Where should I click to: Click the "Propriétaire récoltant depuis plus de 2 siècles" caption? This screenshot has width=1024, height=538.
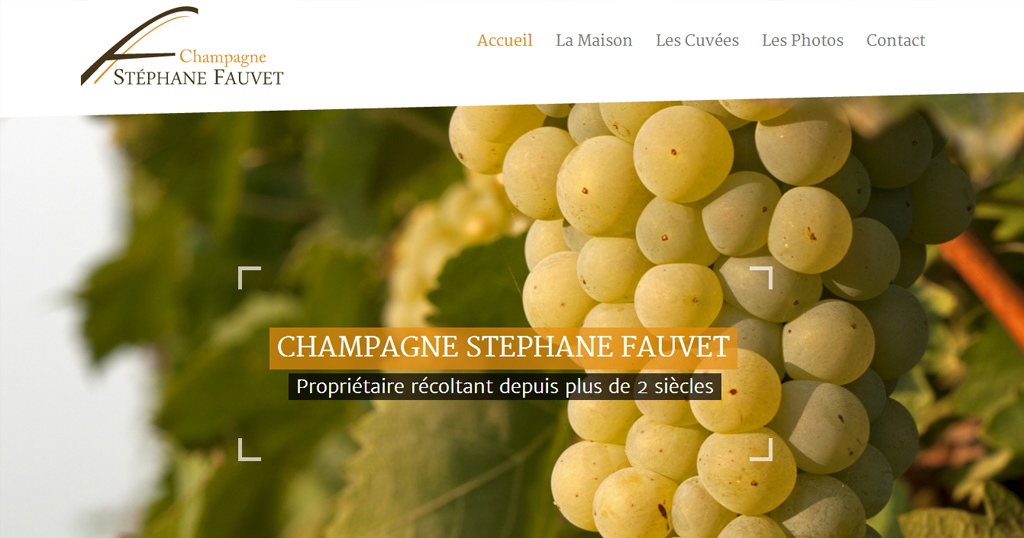point(505,387)
